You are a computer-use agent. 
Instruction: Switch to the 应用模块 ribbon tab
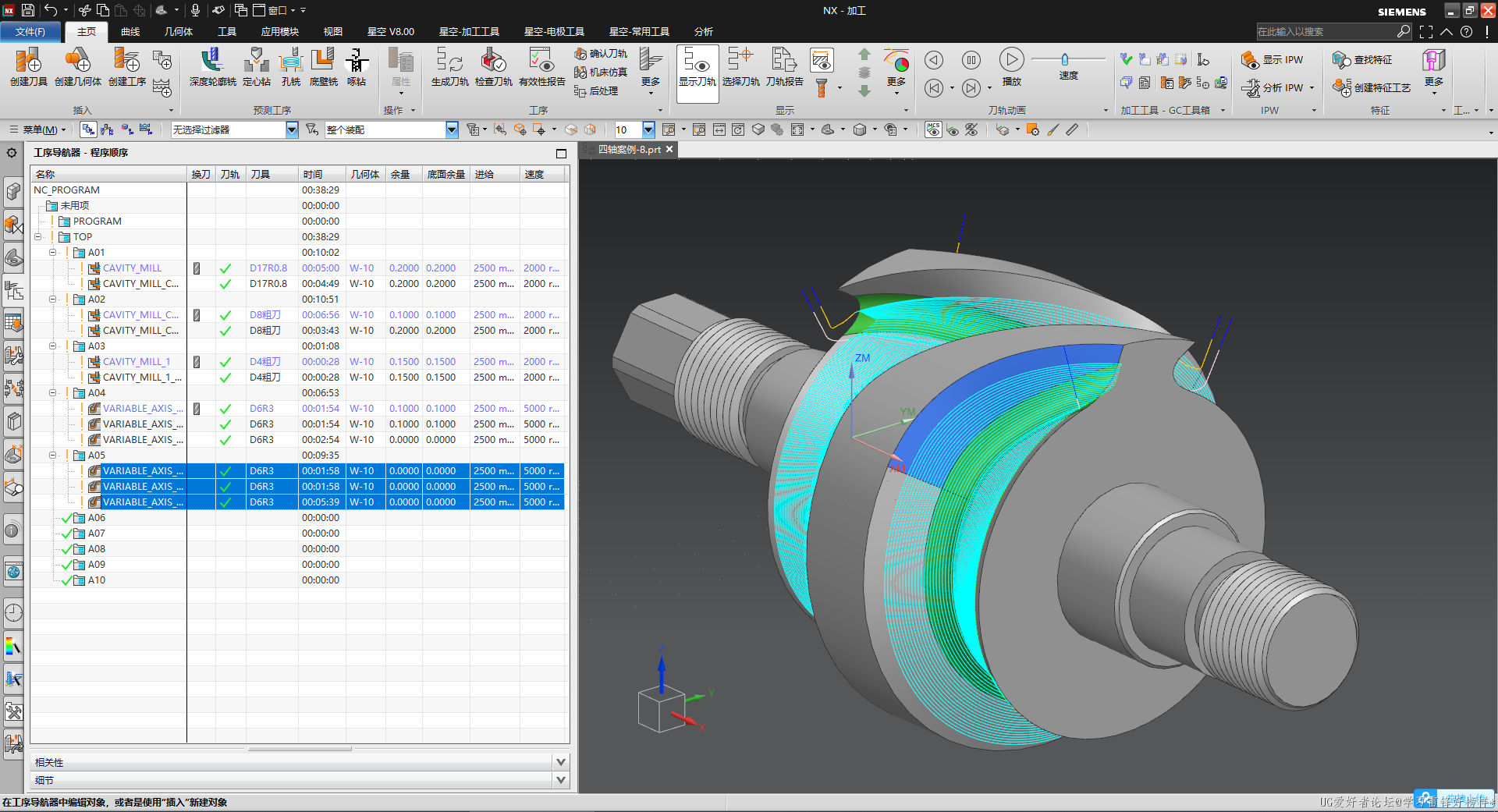pos(280,32)
